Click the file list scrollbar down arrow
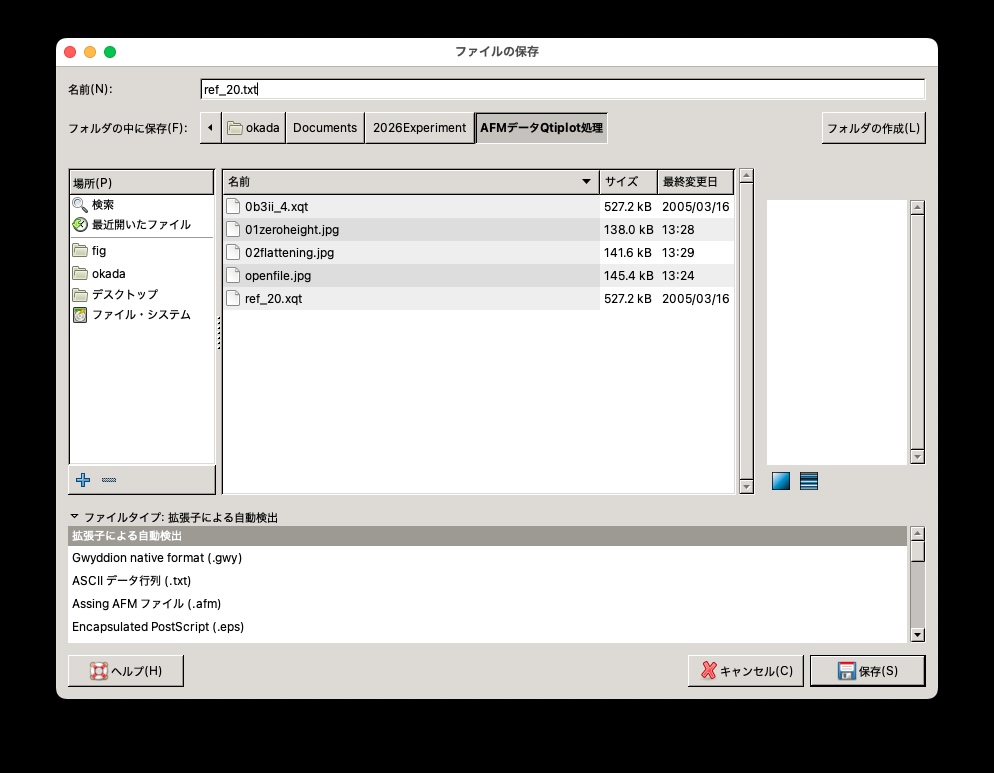The height and width of the screenshot is (773, 994). coord(746,486)
